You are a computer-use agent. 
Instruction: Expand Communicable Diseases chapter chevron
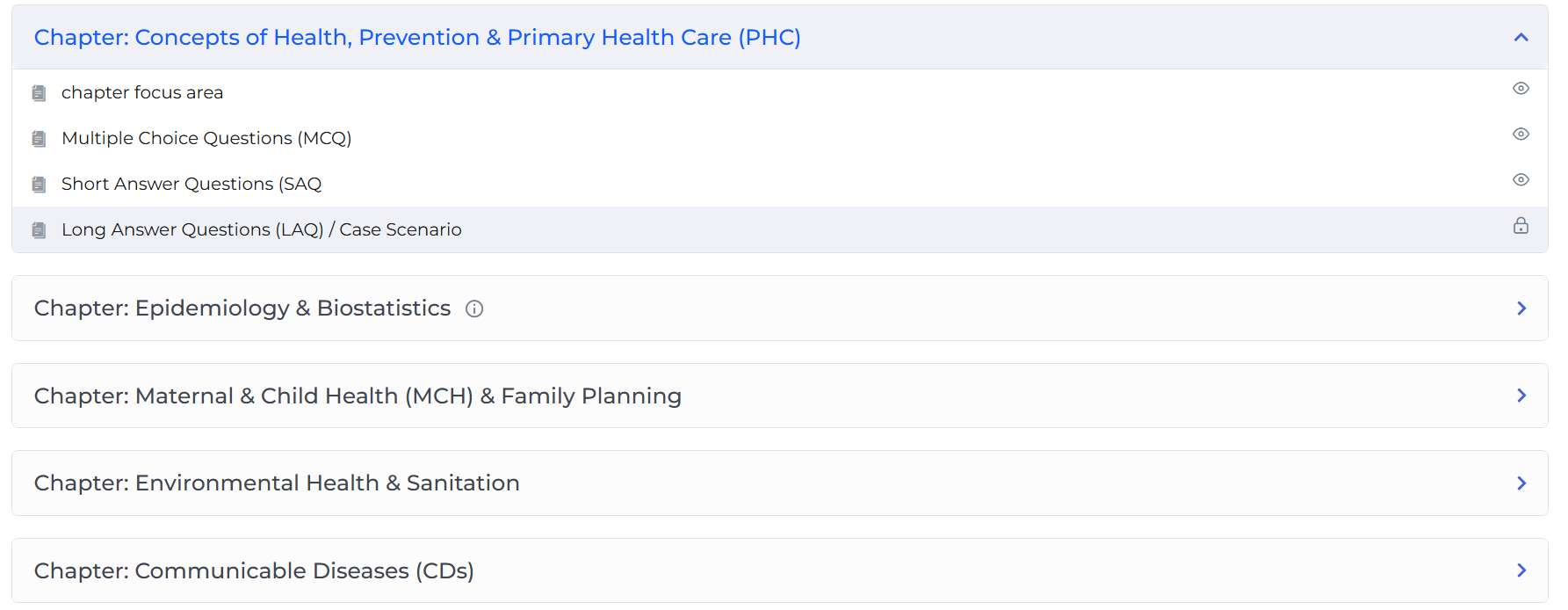click(1521, 570)
